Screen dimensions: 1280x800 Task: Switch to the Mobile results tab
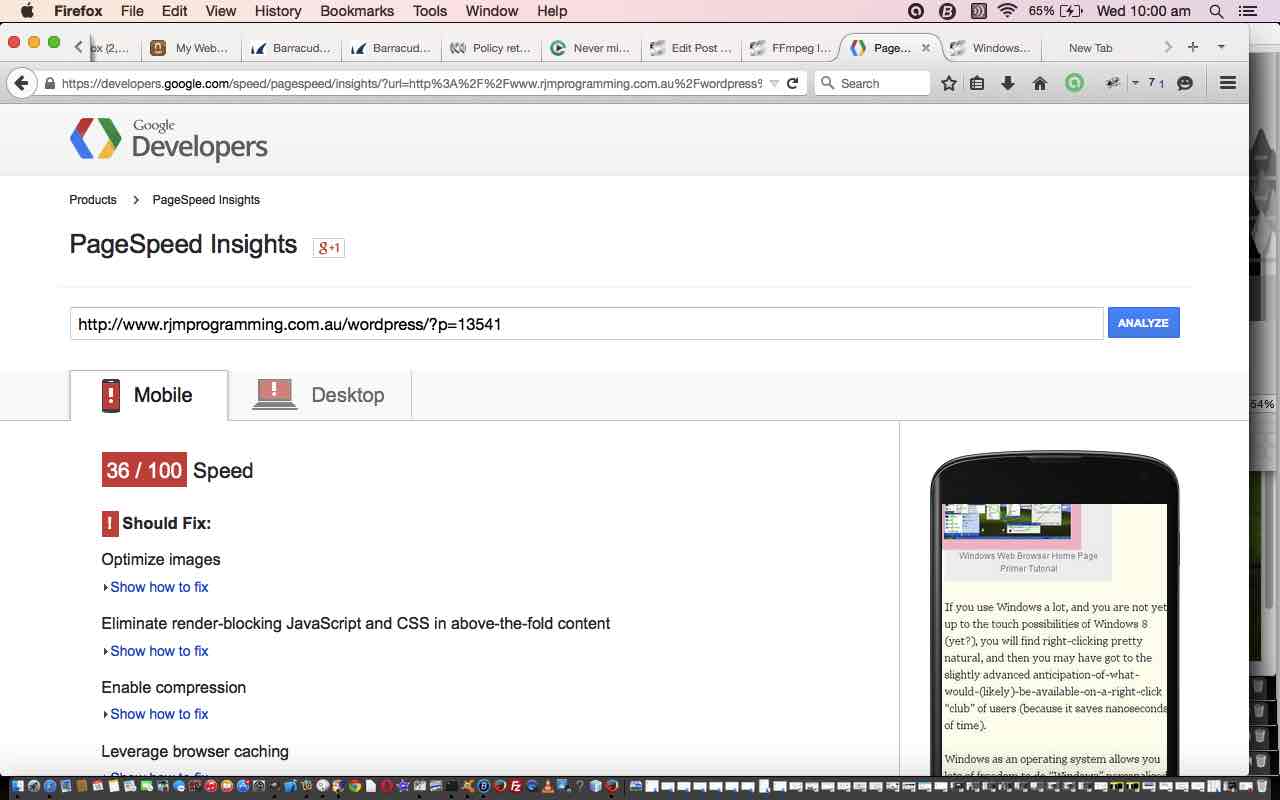149,395
